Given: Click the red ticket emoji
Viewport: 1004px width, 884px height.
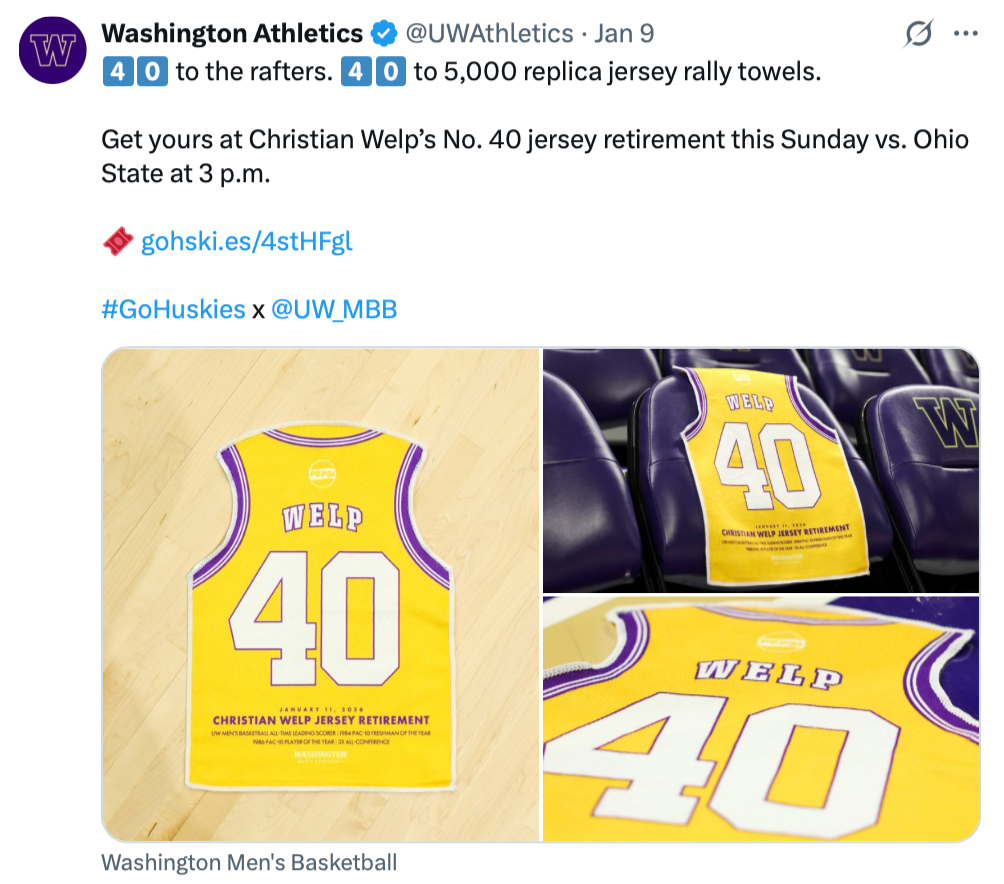Looking at the screenshot, I should (117, 241).
